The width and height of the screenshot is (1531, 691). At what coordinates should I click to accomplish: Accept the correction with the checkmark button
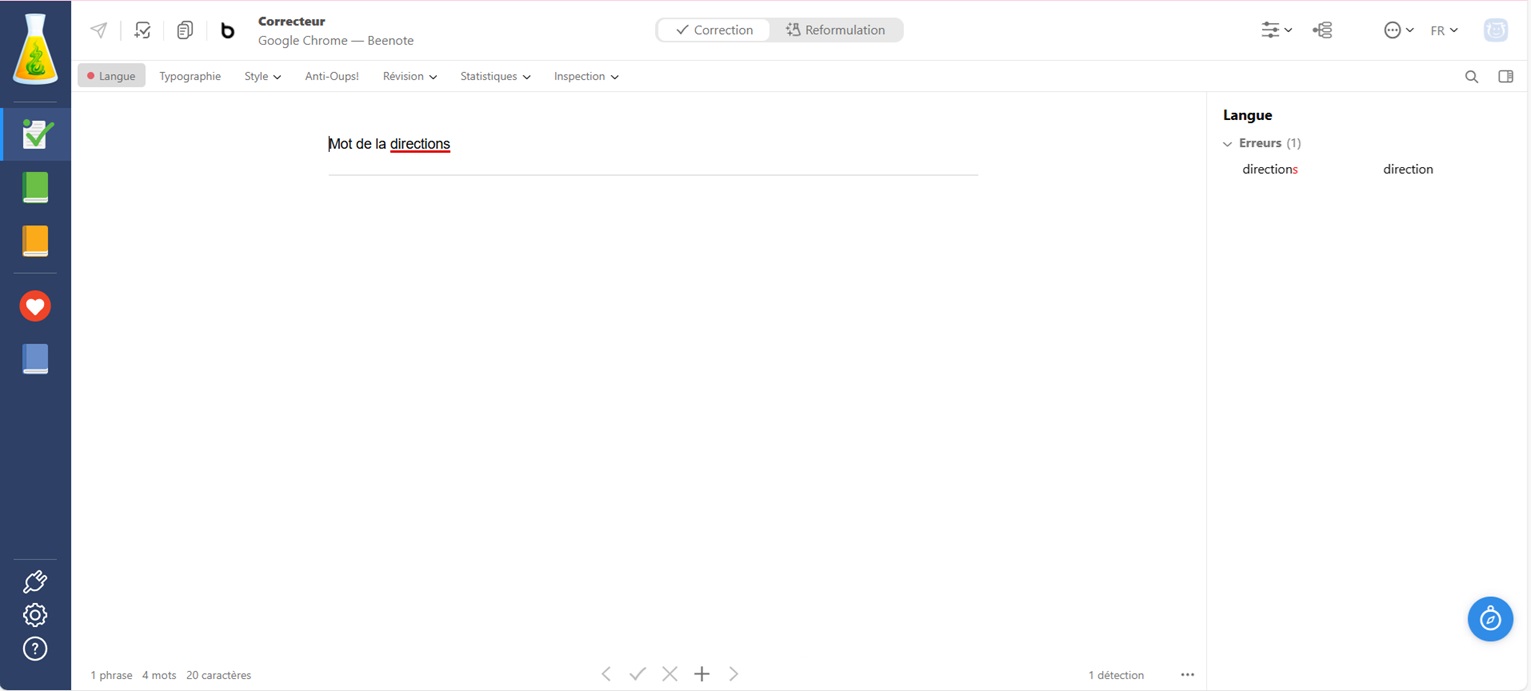[x=638, y=674]
